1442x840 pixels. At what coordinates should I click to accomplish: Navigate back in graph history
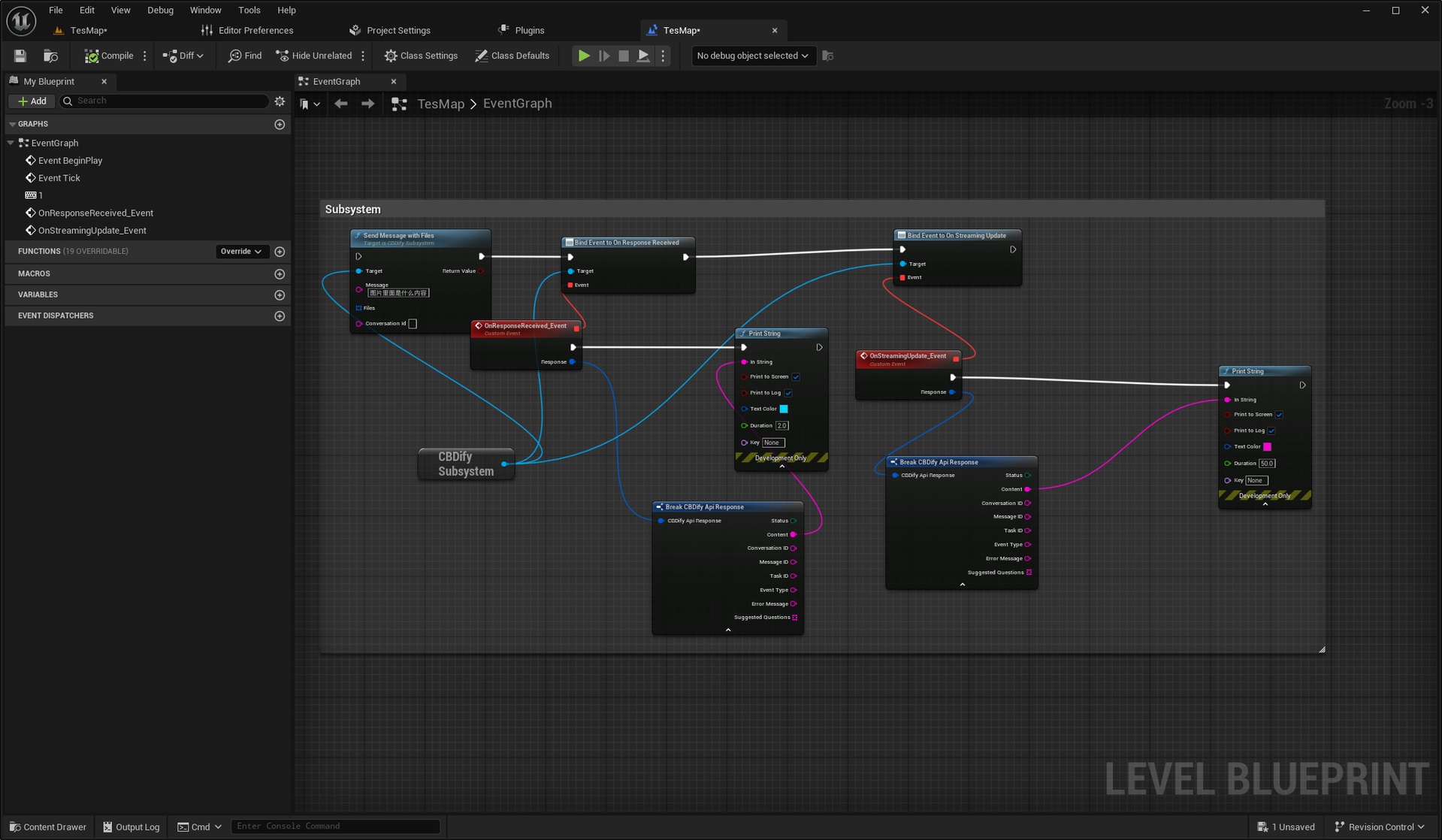[x=341, y=104]
